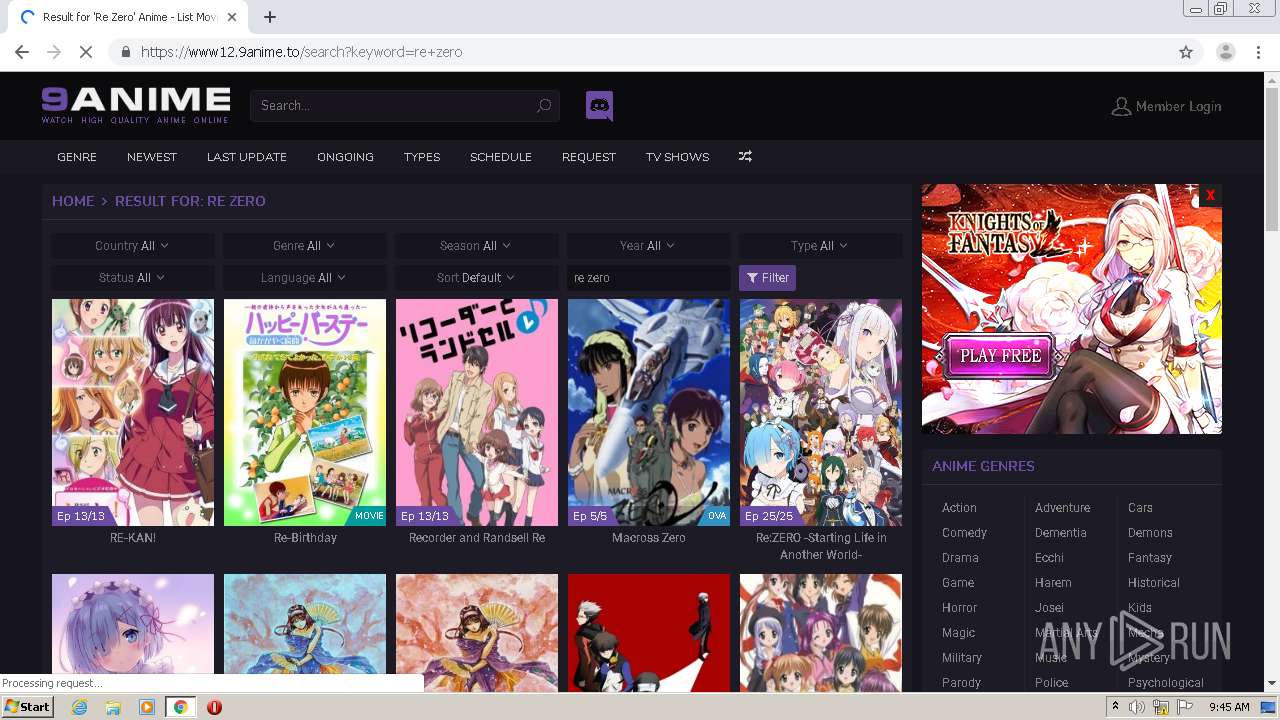This screenshot has height=720, width=1280.
Task: Stop page loading with X button
Action: [86, 52]
